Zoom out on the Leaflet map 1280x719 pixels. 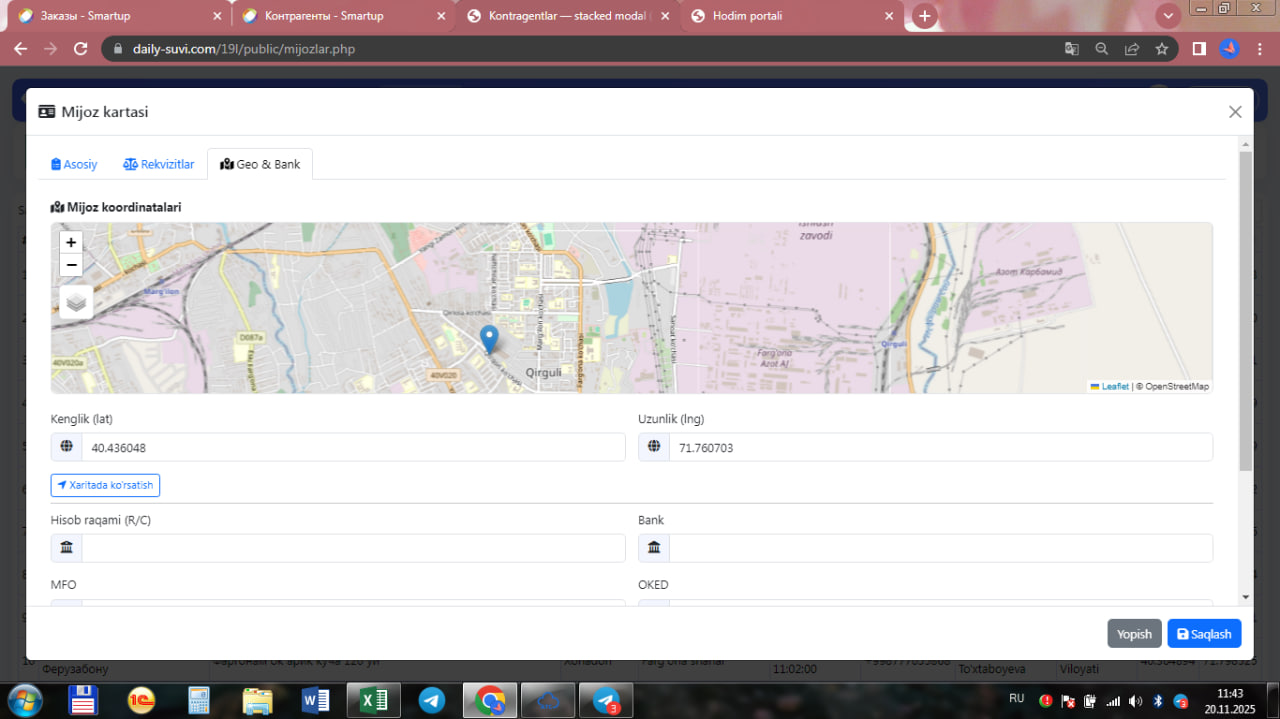click(x=71, y=265)
